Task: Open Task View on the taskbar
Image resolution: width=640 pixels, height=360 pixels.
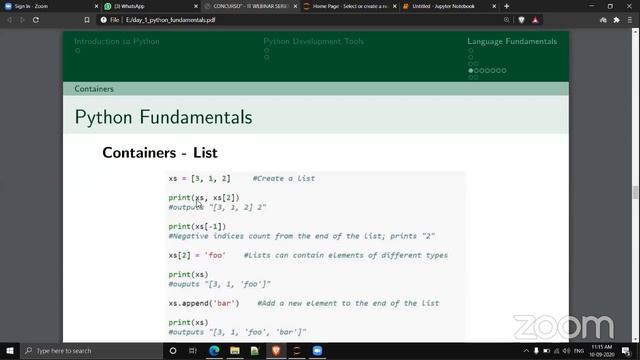Action: (193, 351)
